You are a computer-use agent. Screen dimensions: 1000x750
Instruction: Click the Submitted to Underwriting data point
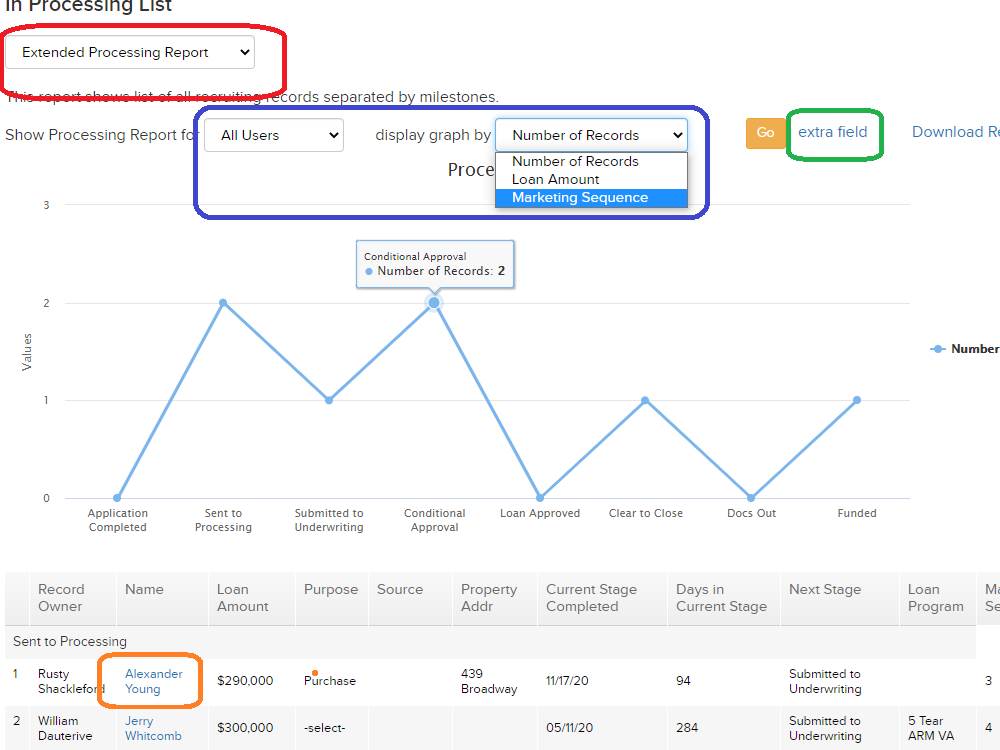pyautogui.click(x=328, y=401)
